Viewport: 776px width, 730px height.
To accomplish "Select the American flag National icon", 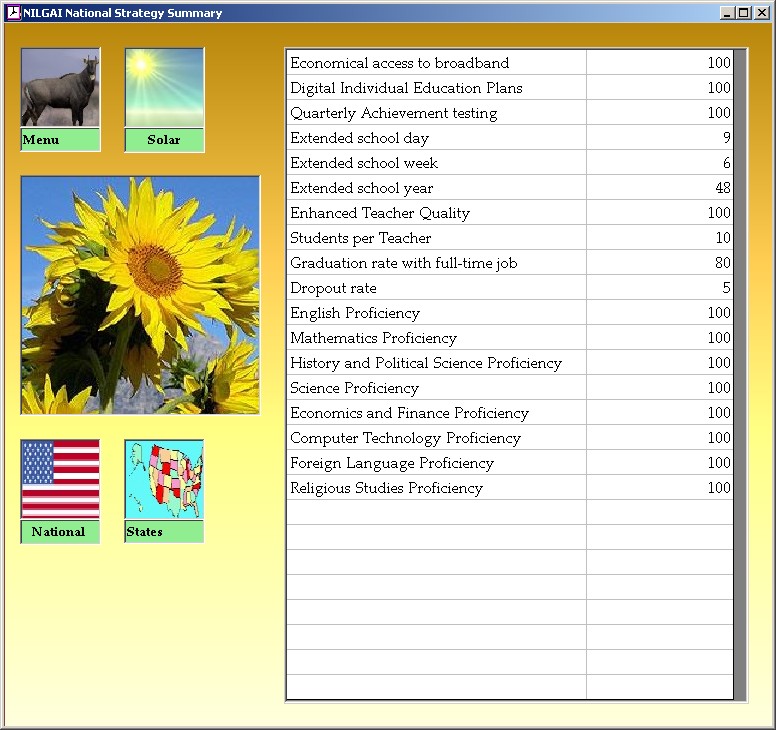I will 60,479.
